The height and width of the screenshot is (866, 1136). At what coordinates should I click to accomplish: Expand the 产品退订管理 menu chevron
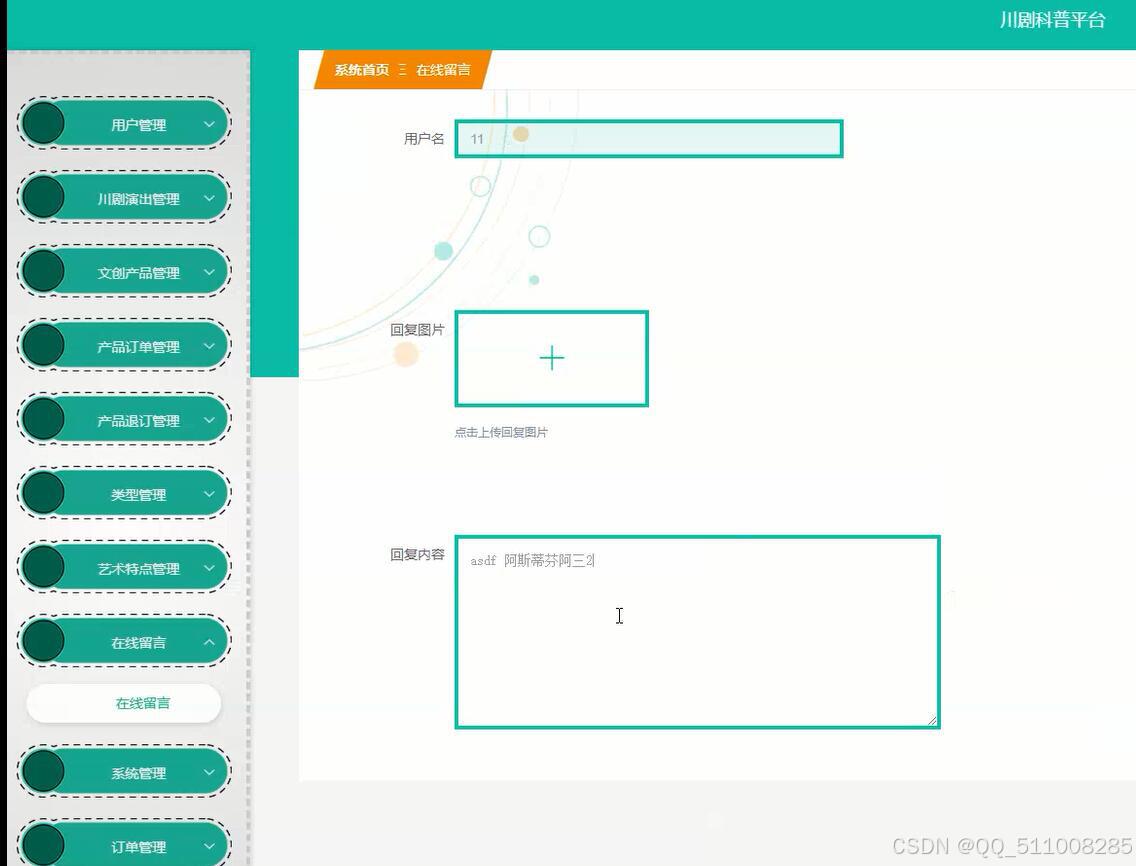tap(209, 420)
